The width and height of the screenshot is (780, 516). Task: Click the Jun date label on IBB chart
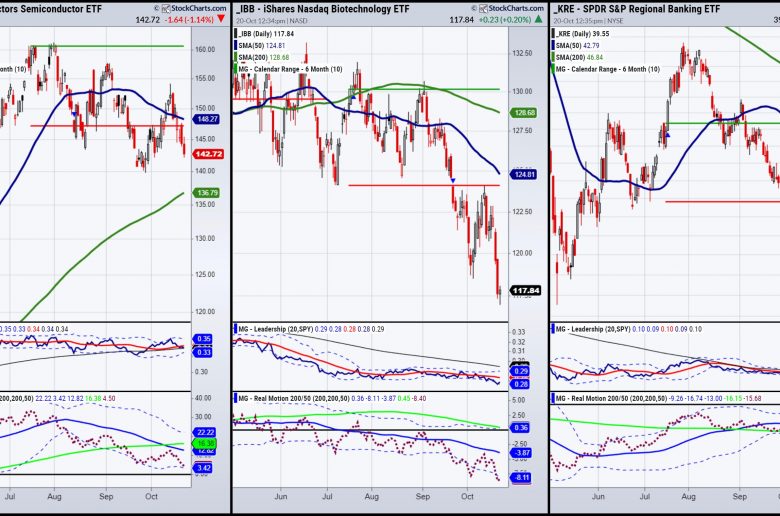281,496
